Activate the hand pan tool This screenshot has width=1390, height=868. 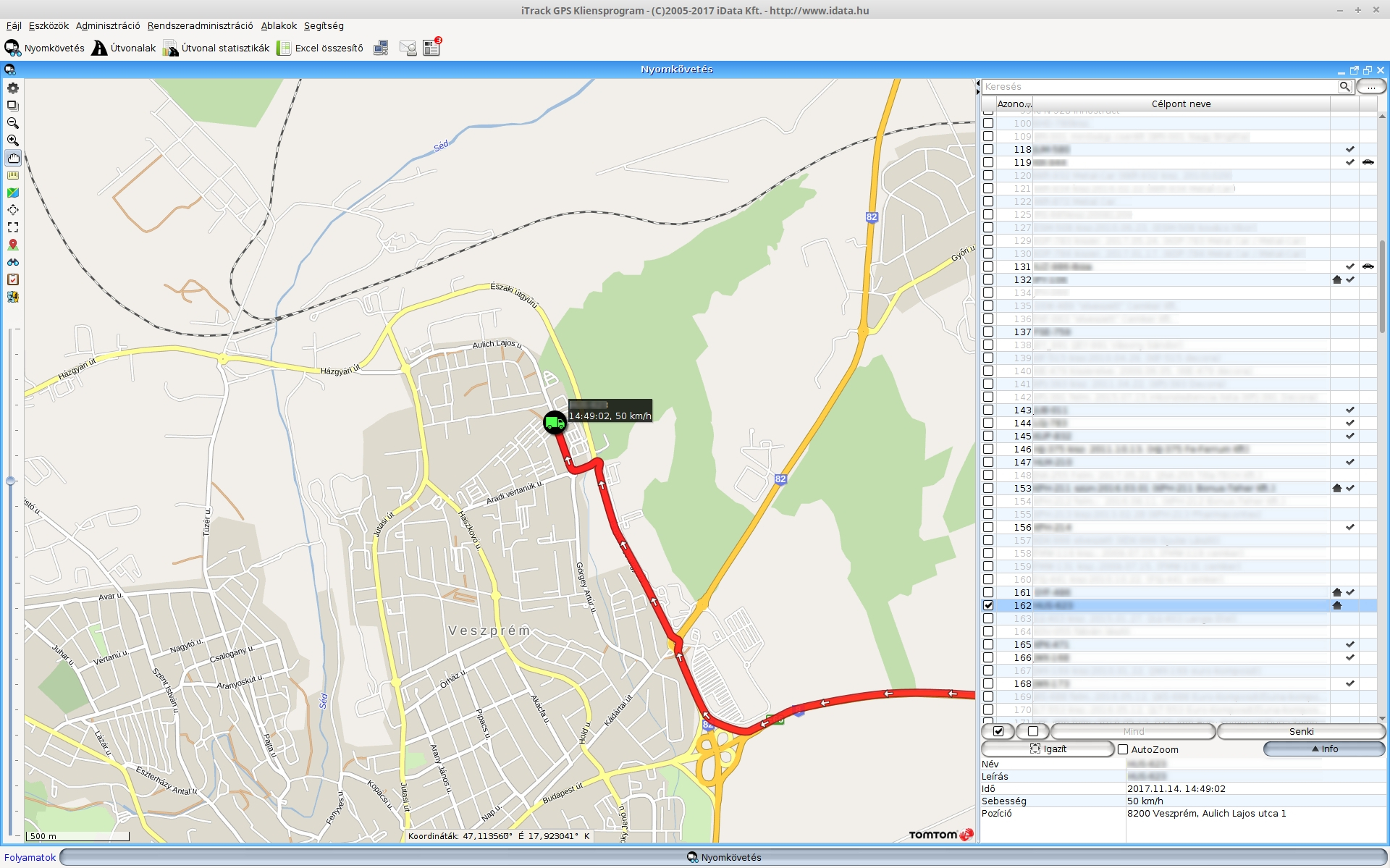tap(13, 158)
